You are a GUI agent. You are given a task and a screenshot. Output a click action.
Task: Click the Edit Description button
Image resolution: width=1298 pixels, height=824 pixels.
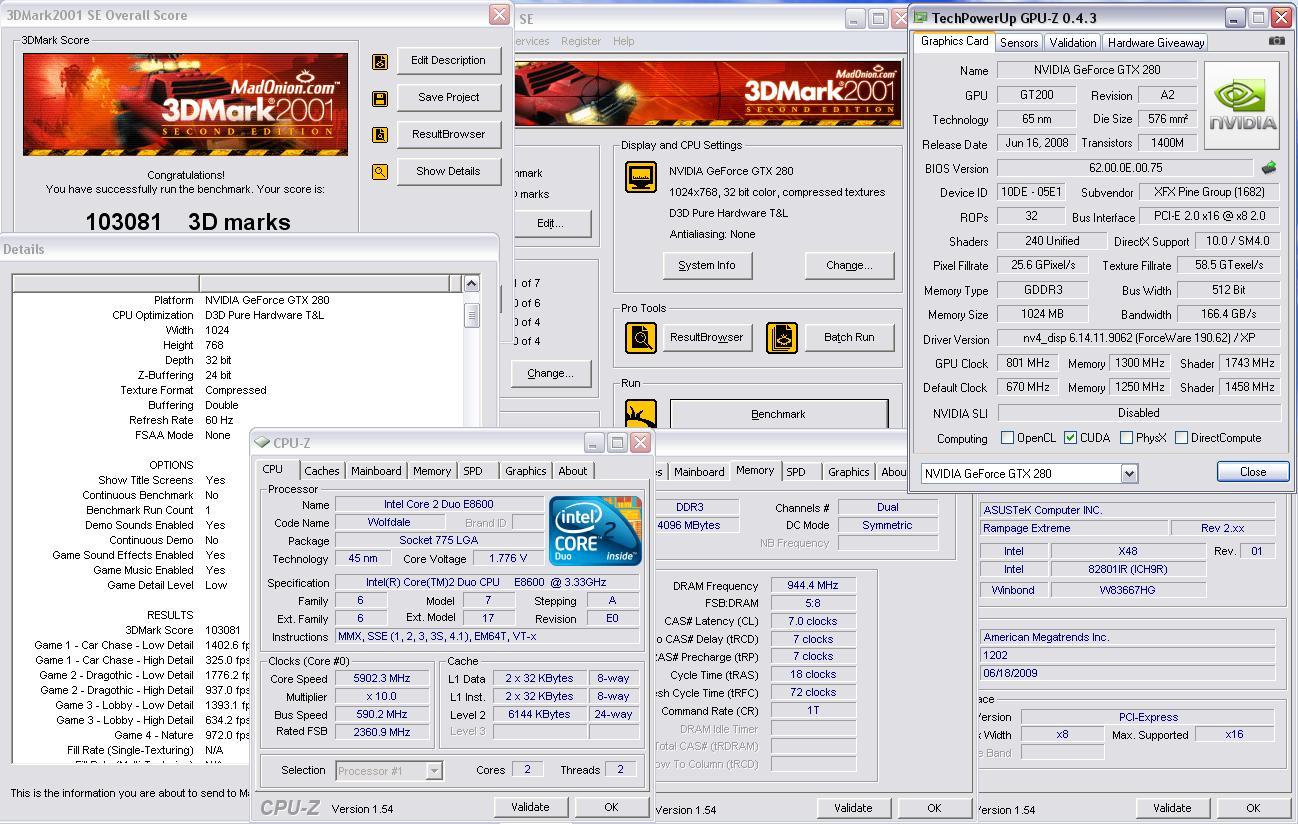[x=448, y=60]
